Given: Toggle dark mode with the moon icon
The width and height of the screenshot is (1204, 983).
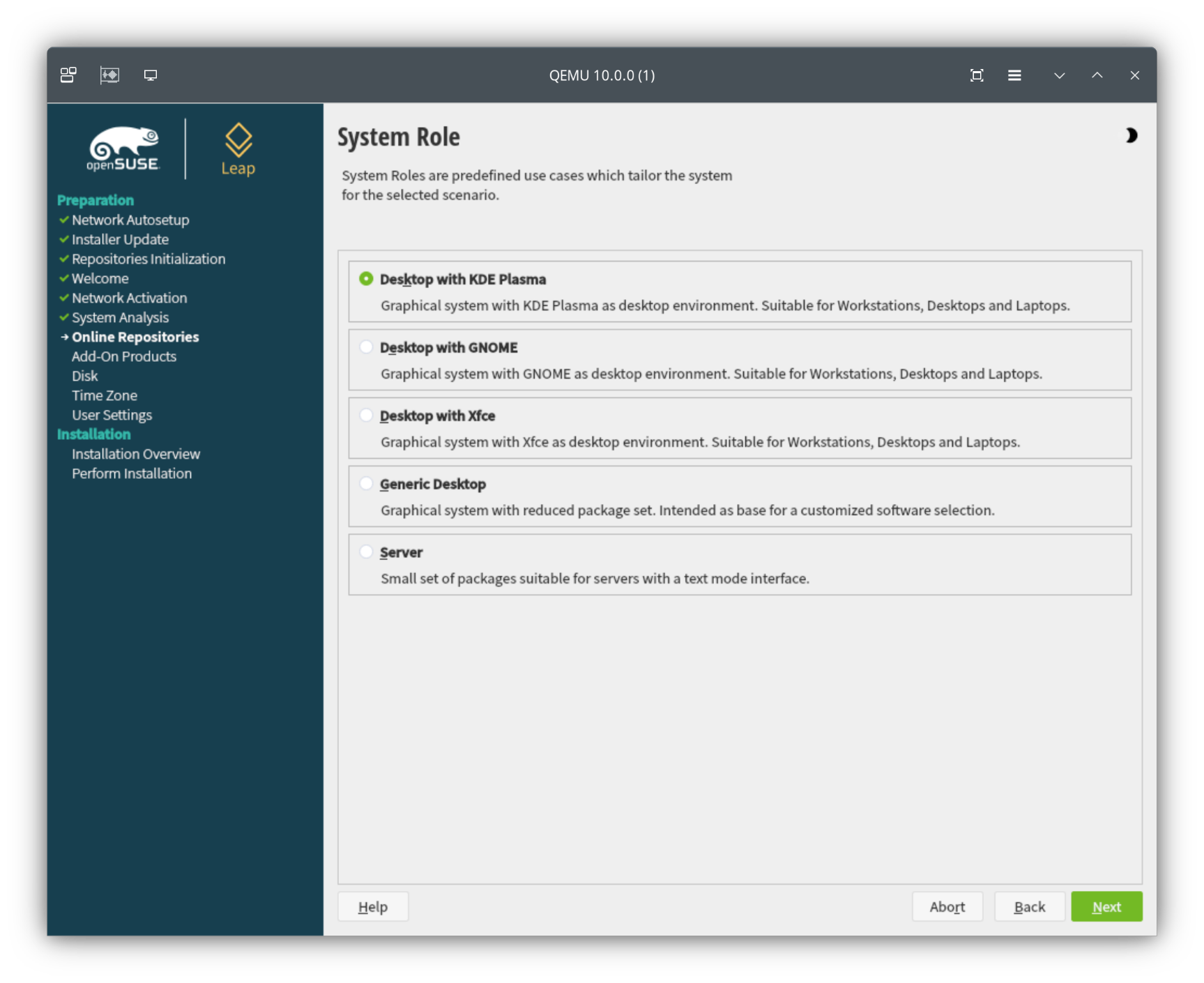Looking at the screenshot, I should [x=1131, y=136].
